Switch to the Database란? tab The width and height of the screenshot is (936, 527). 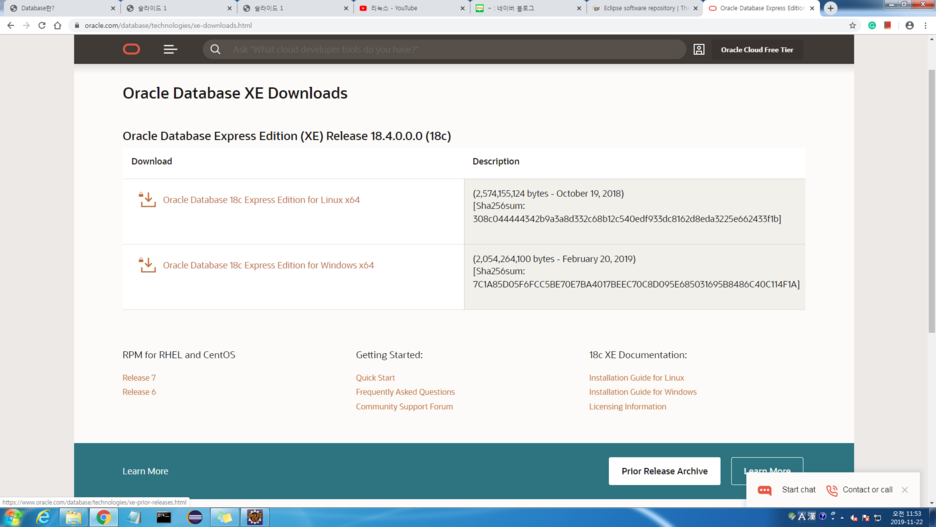click(x=60, y=8)
